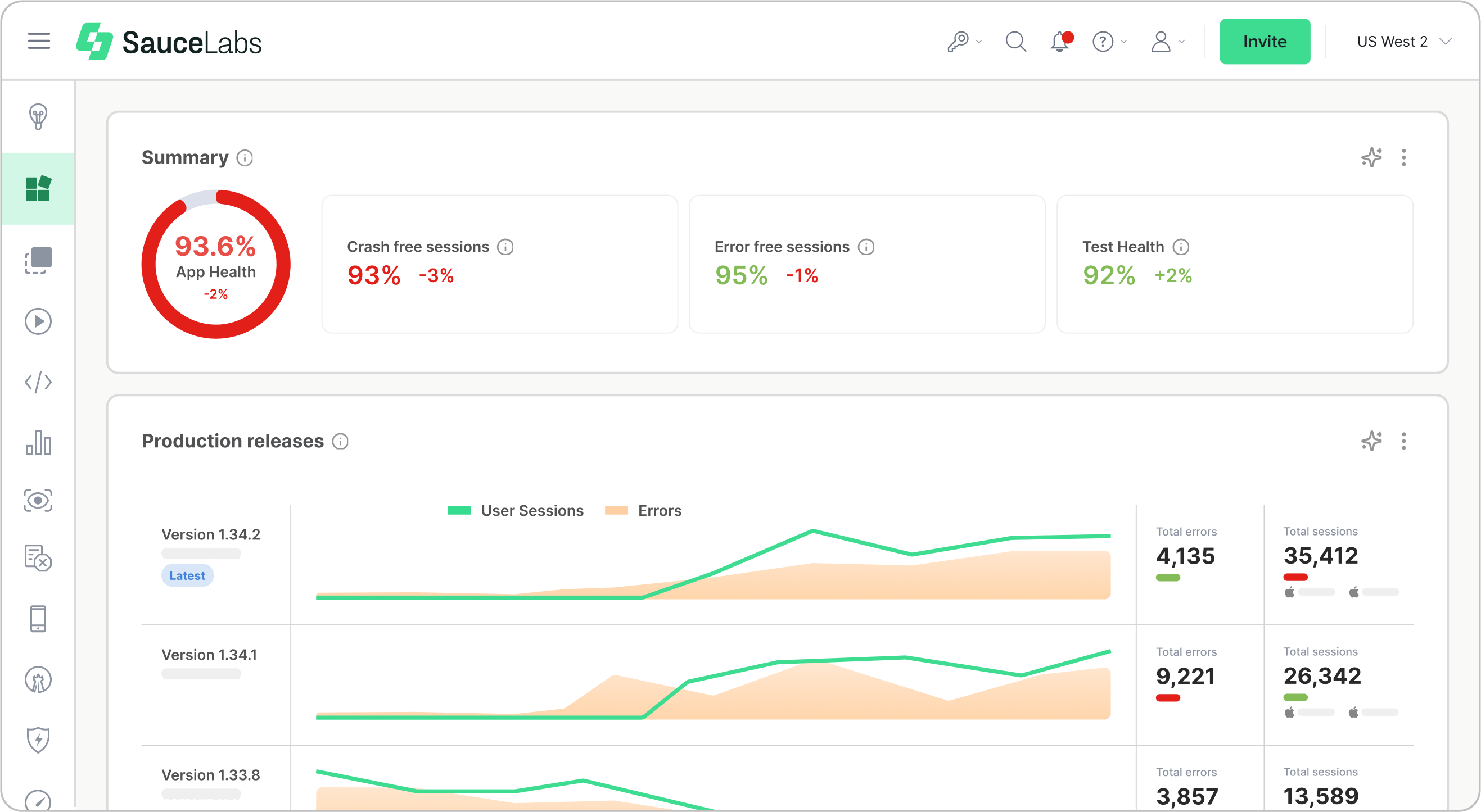Open the hamburger navigation menu
Screen dimensions: 1481x812
pos(39,42)
